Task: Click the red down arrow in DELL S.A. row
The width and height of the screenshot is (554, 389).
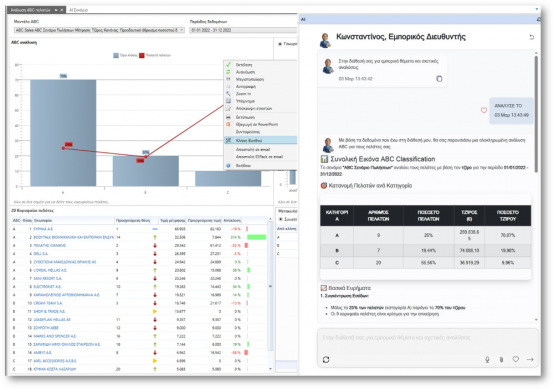Action: coord(155,254)
